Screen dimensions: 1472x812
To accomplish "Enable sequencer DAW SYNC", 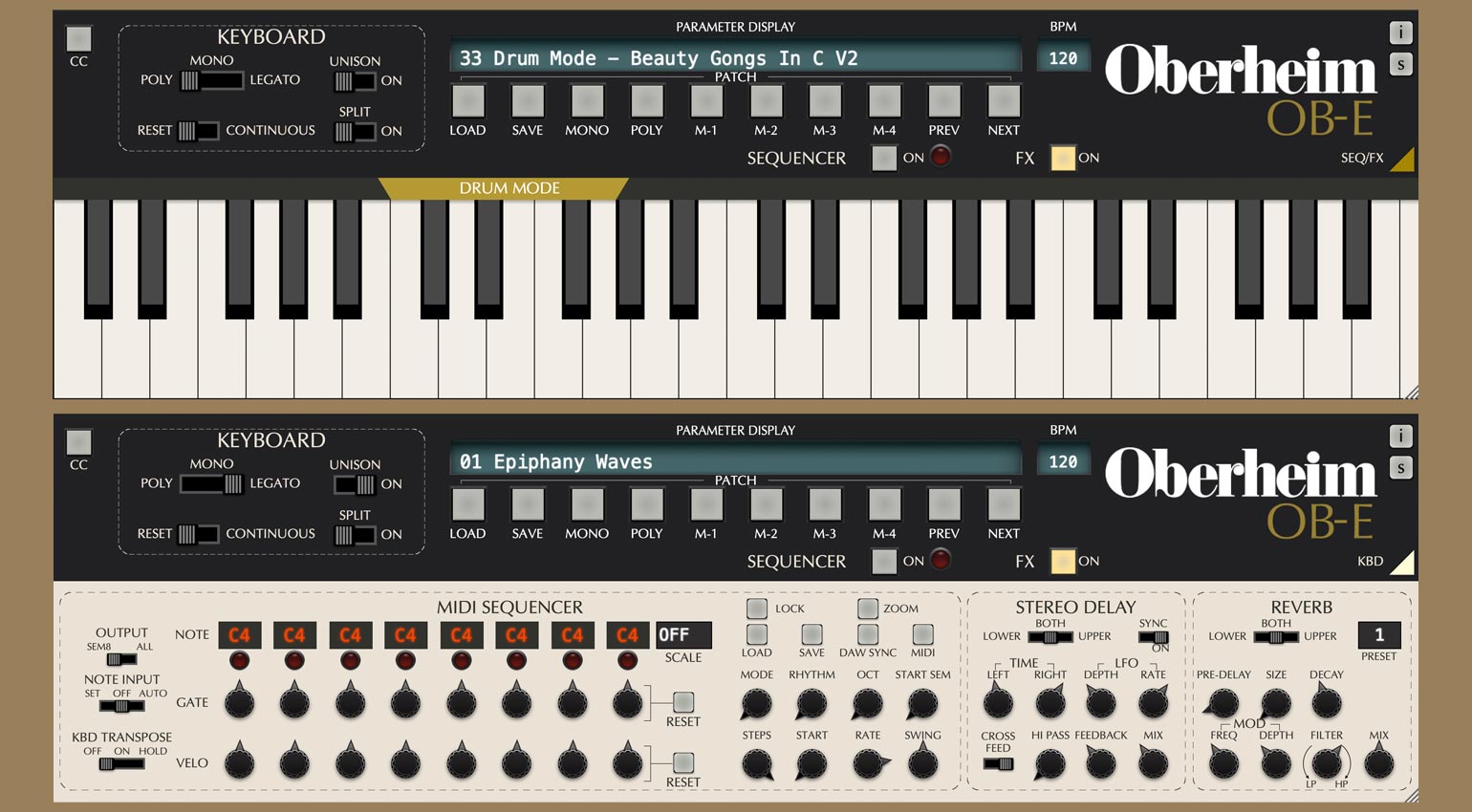I will click(868, 634).
